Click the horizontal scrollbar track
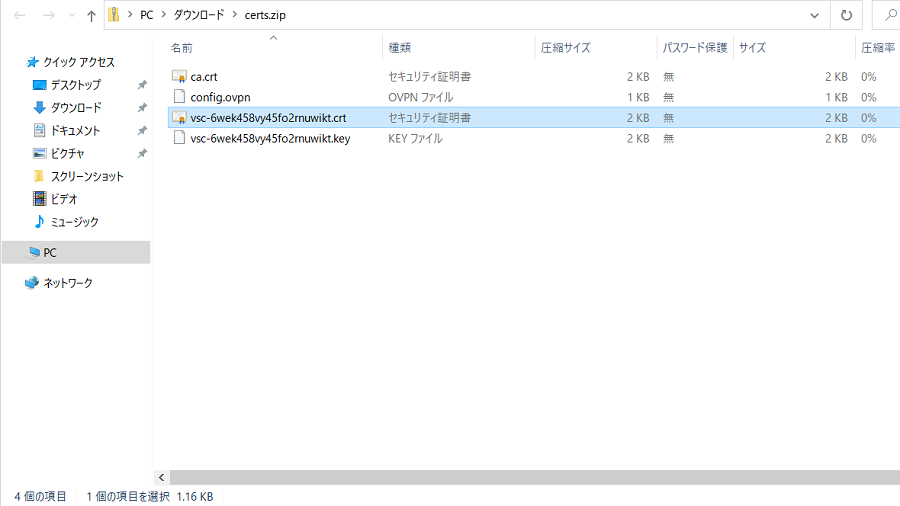 (535, 477)
